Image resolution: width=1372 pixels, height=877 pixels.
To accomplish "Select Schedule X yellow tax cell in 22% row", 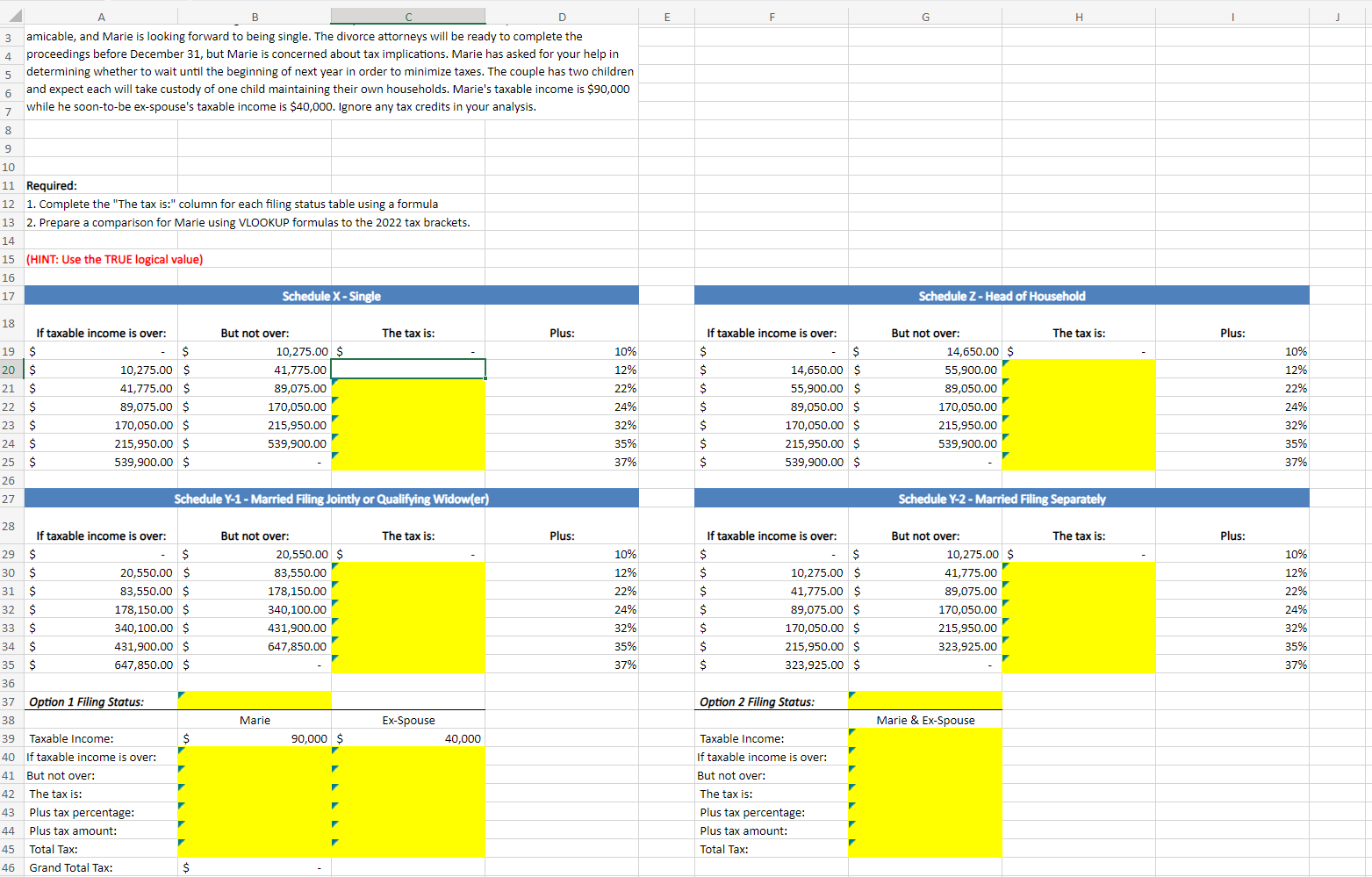I will pyautogui.click(x=408, y=388).
